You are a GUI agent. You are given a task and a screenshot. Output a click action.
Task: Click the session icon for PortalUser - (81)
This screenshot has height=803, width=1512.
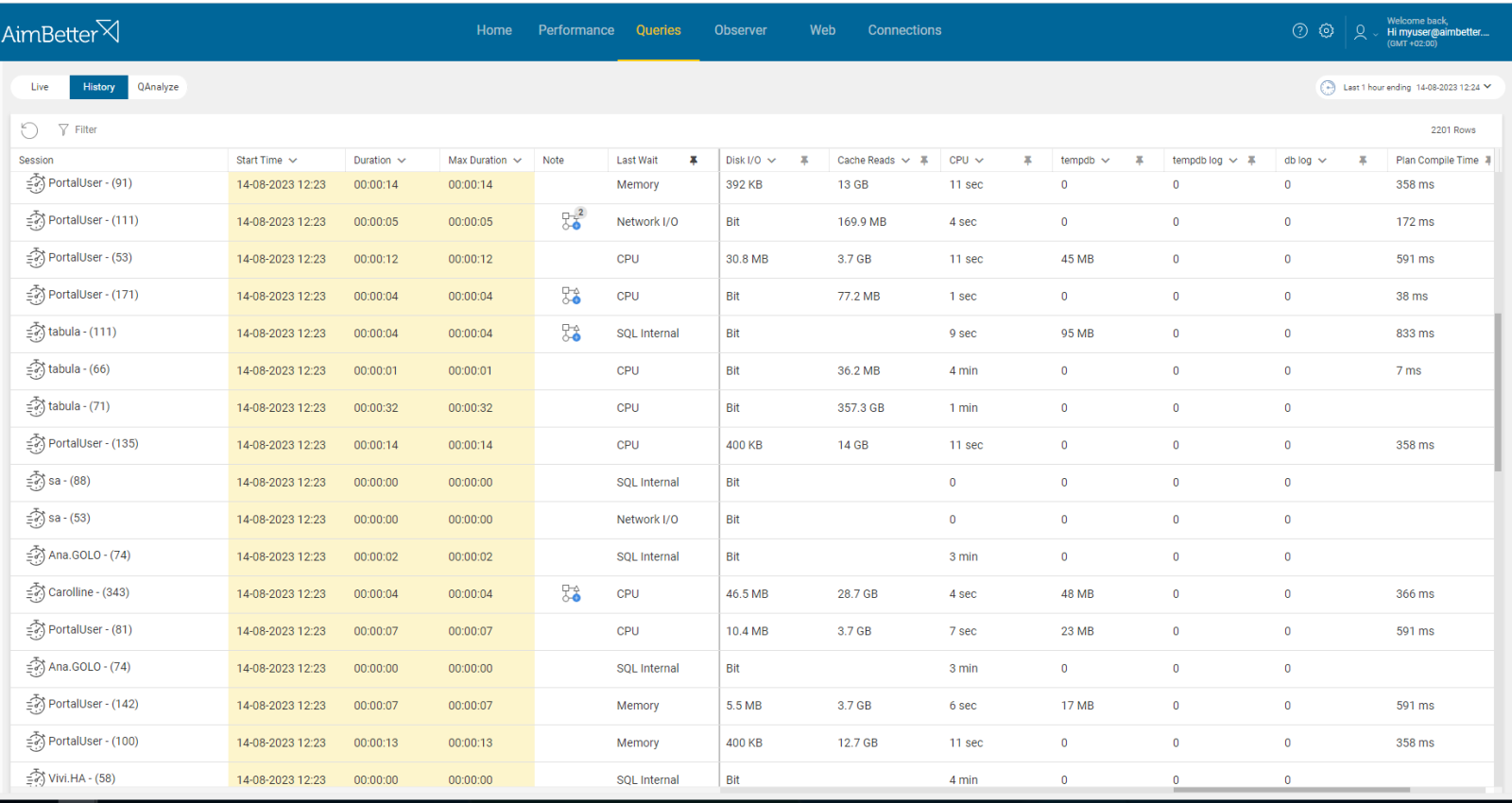pyautogui.click(x=36, y=630)
